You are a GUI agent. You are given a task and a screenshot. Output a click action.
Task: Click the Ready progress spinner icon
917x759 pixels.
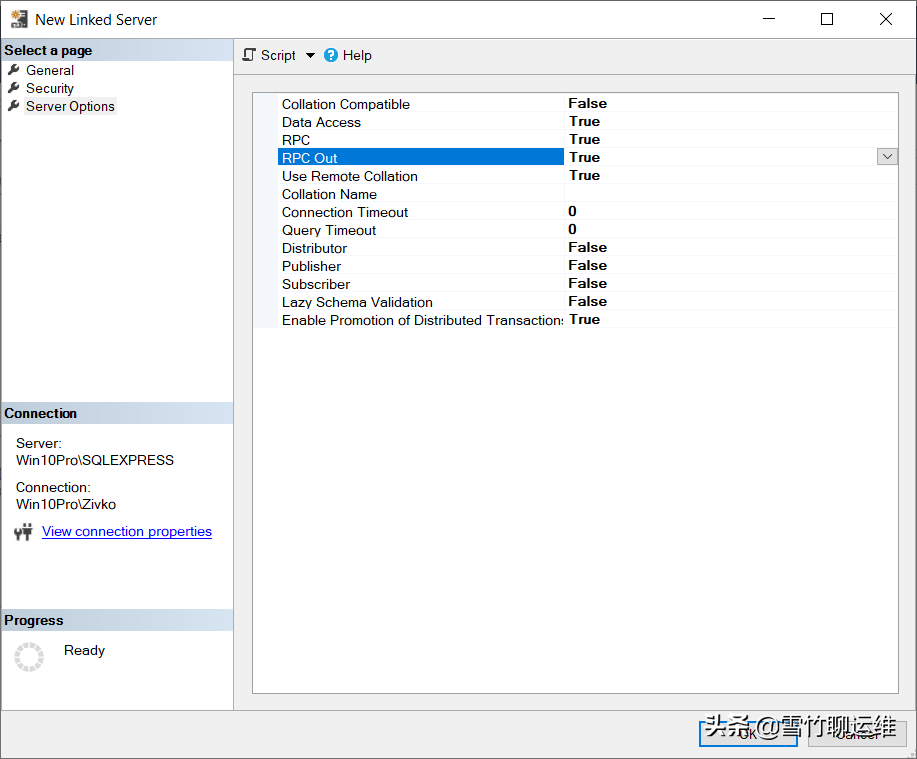click(x=29, y=657)
